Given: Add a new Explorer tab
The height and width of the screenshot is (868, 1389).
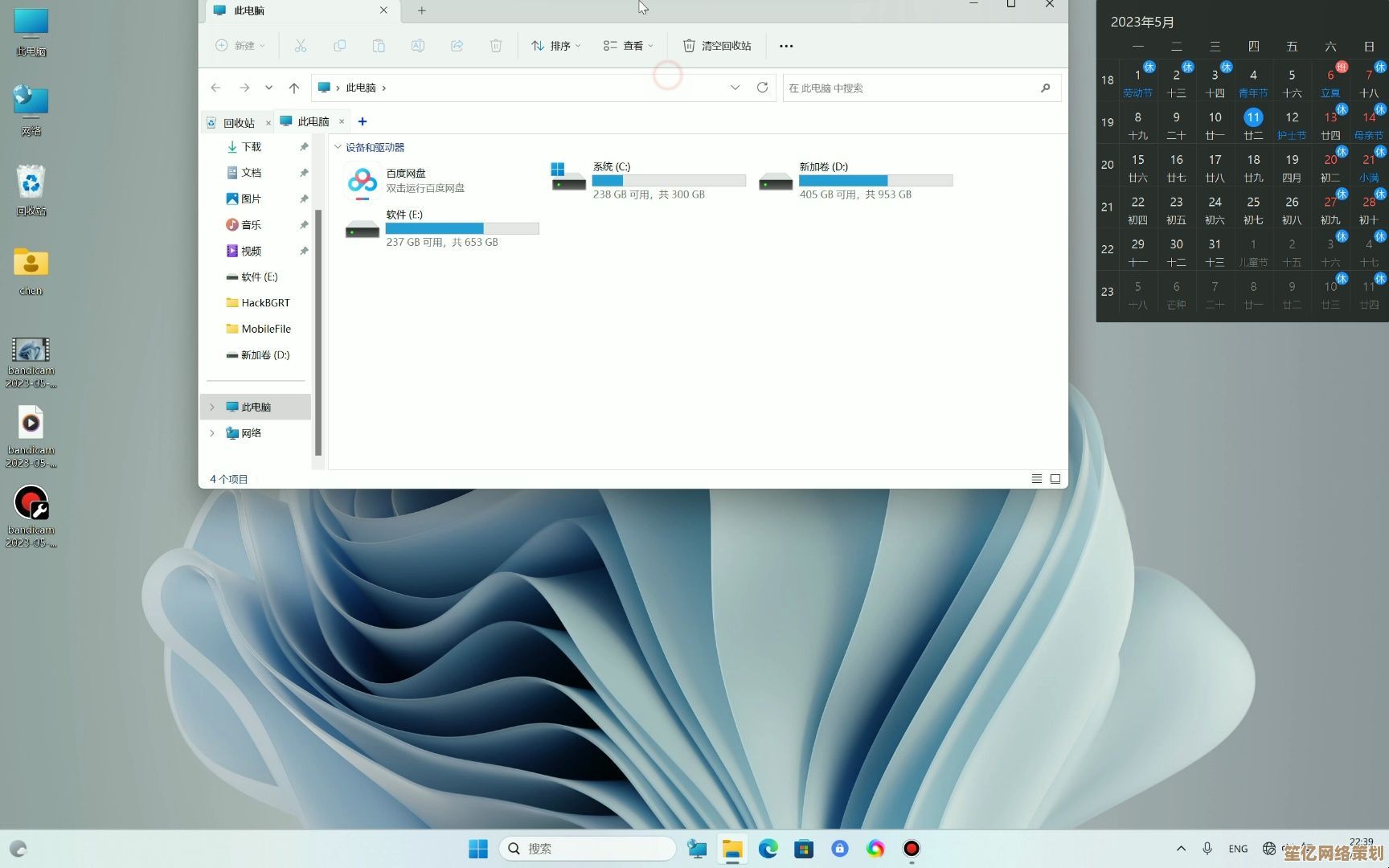Looking at the screenshot, I should click(x=363, y=121).
